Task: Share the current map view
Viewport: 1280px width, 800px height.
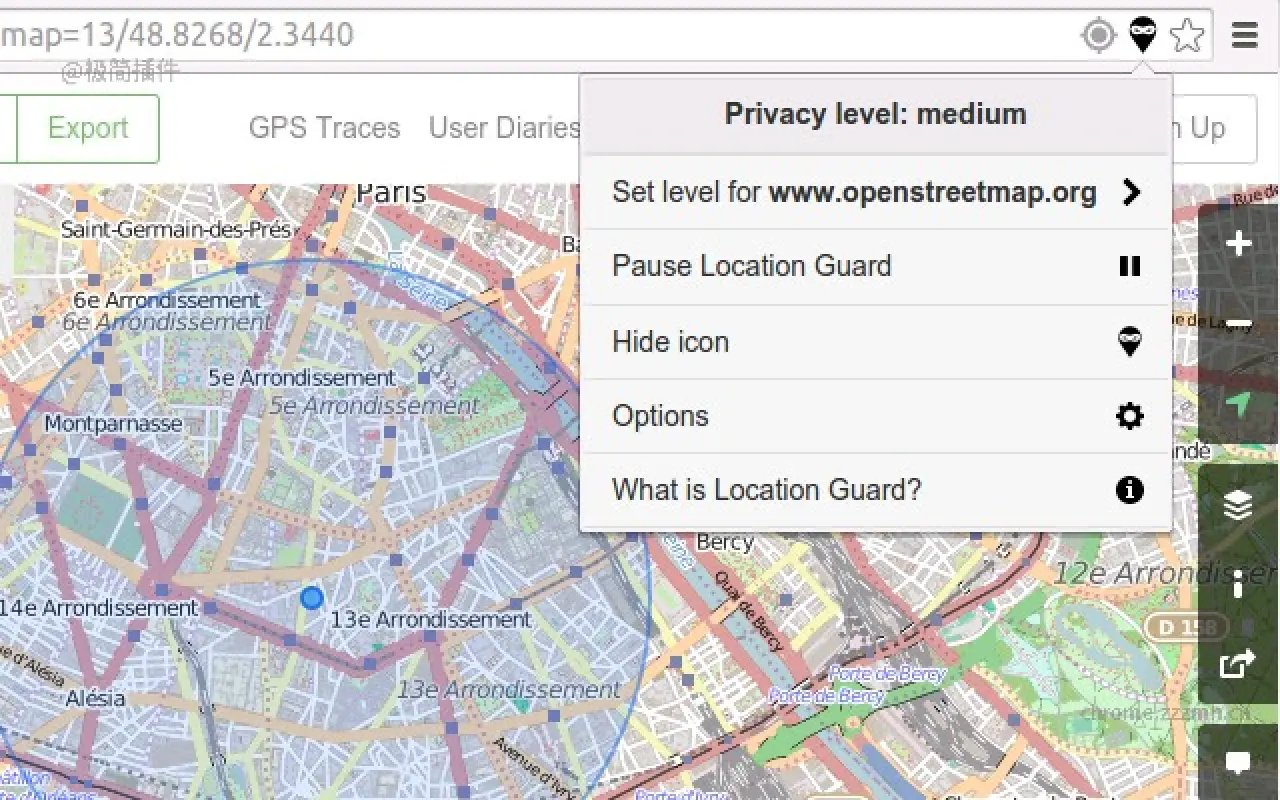Action: [1237, 663]
